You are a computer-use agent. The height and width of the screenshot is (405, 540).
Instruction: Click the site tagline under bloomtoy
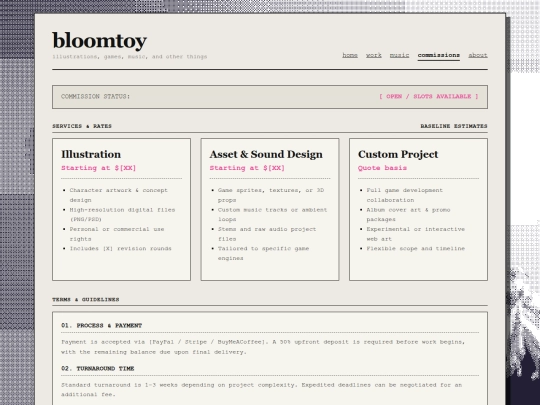pyautogui.click(x=130, y=56)
